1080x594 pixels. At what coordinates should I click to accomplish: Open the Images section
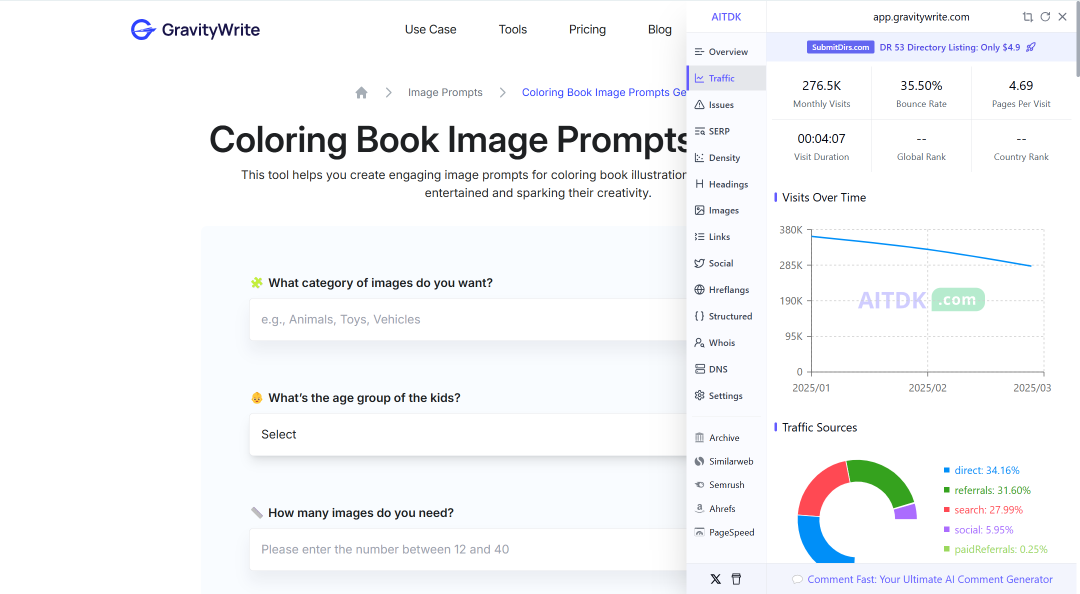tap(726, 210)
